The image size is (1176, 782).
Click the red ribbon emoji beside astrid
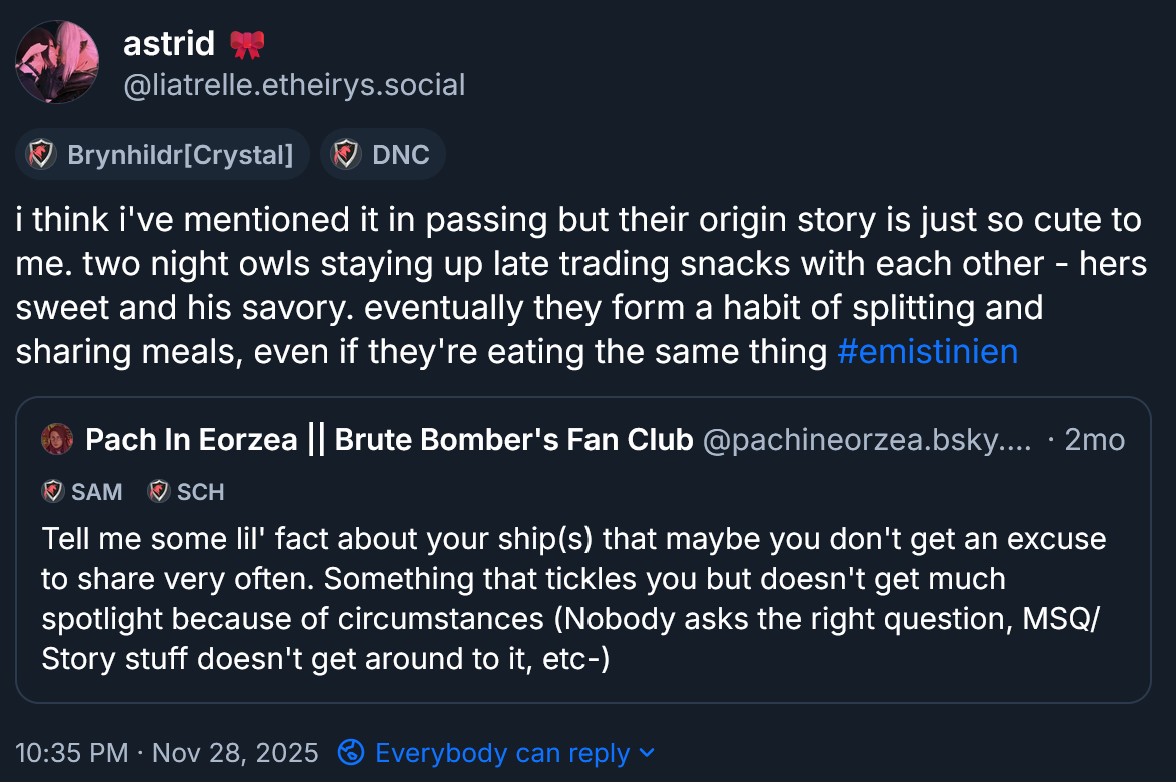[246, 44]
